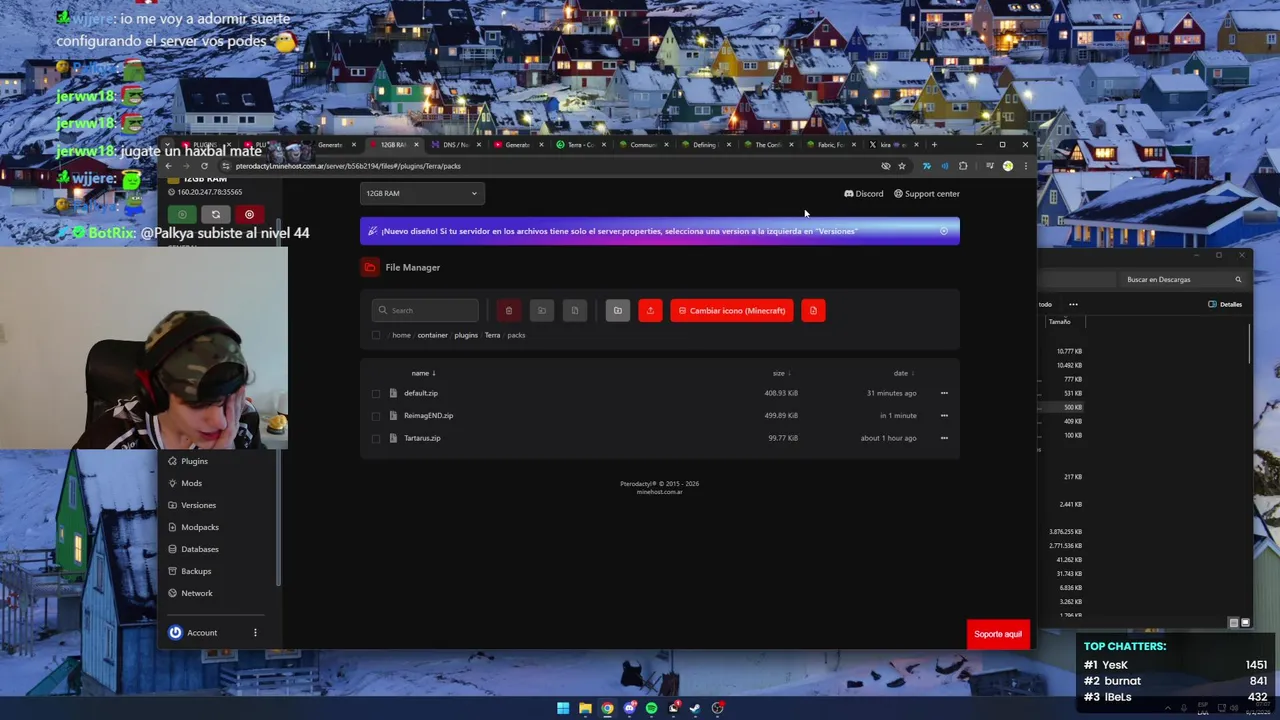
Task: Open Windows Start menu
Action: coord(563,708)
